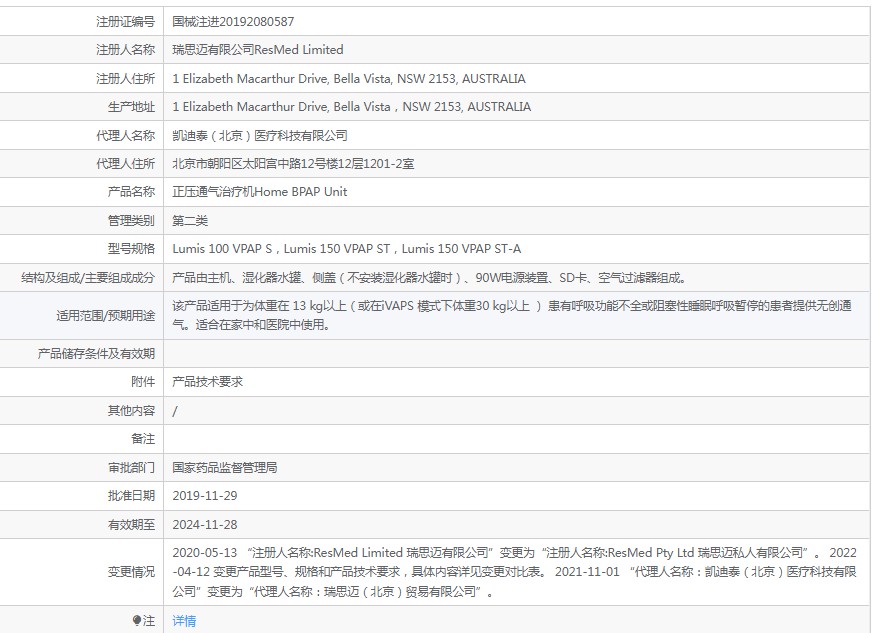Viewport: 884px width, 633px height.
Task: Click the 其他内容 label
Action: coord(131,410)
